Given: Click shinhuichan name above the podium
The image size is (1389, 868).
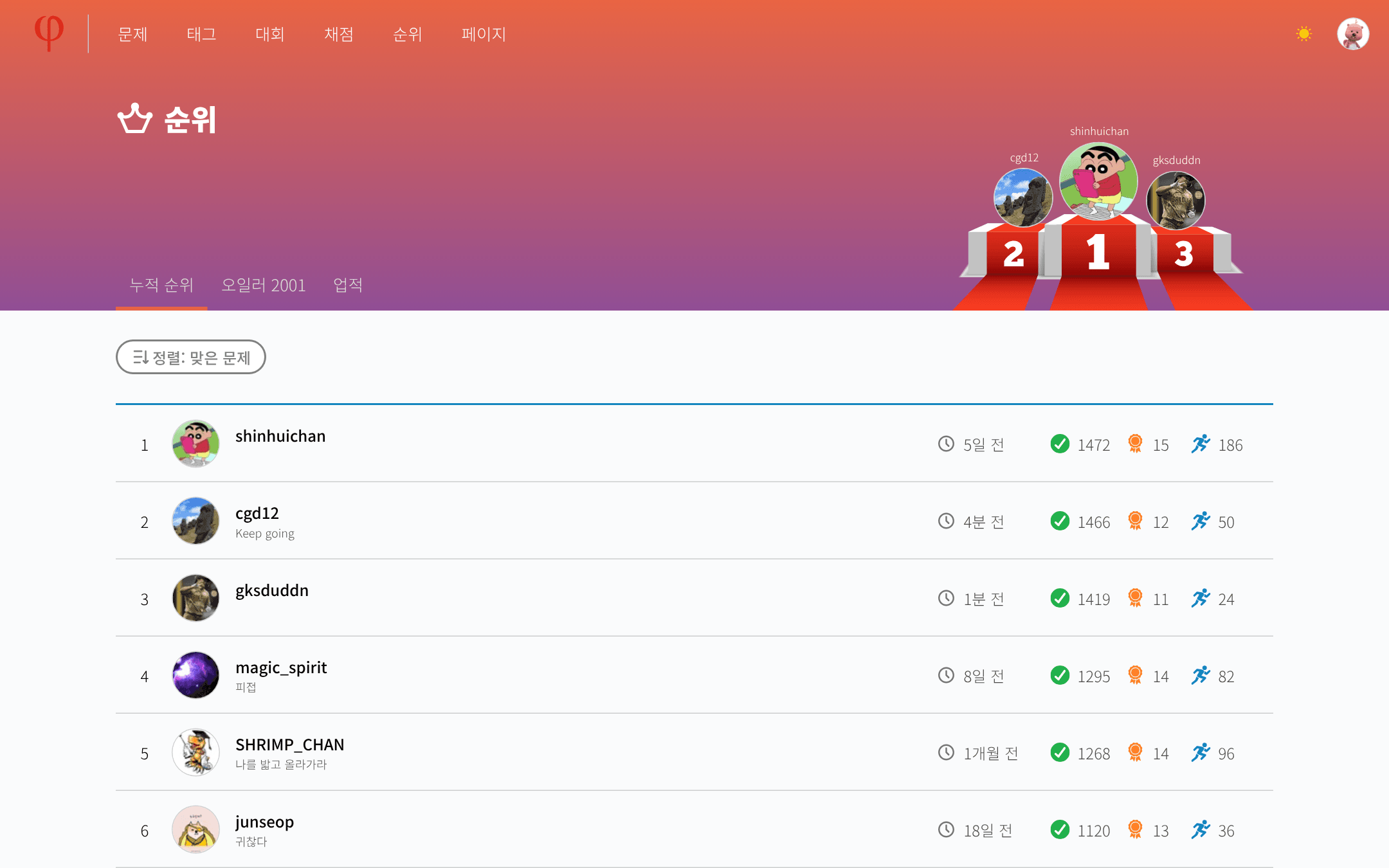Looking at the screenshot, I should (x=1099, y=131).
